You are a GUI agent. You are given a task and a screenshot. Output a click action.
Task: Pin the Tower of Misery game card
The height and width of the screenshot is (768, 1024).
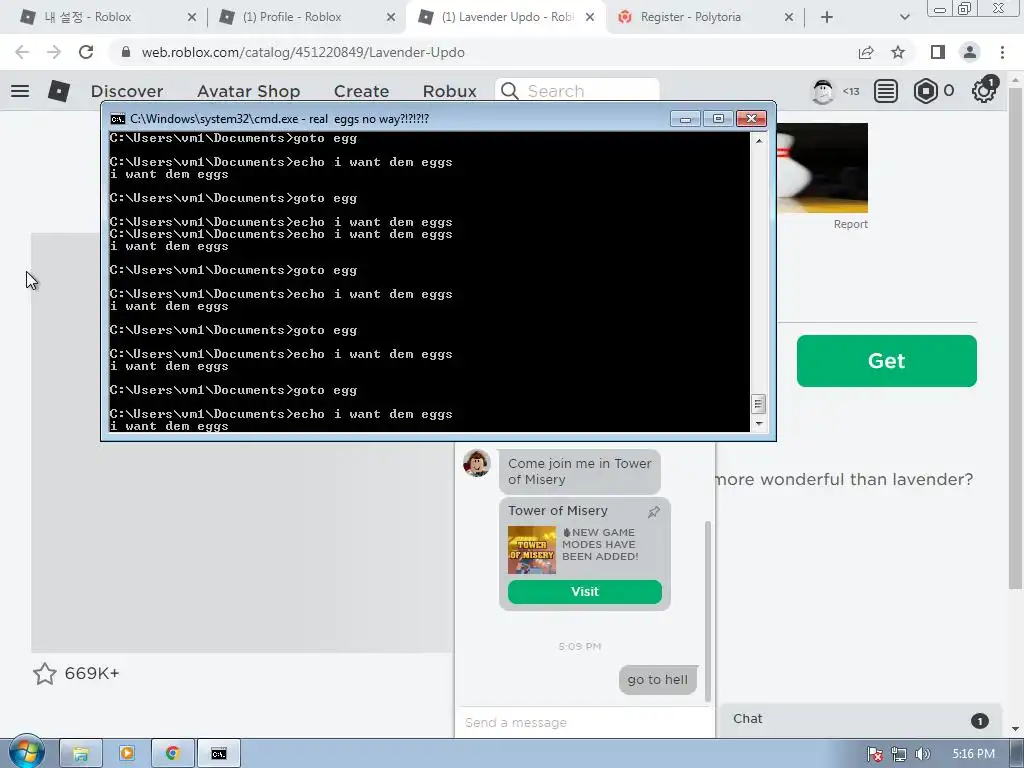coord(654,512)
